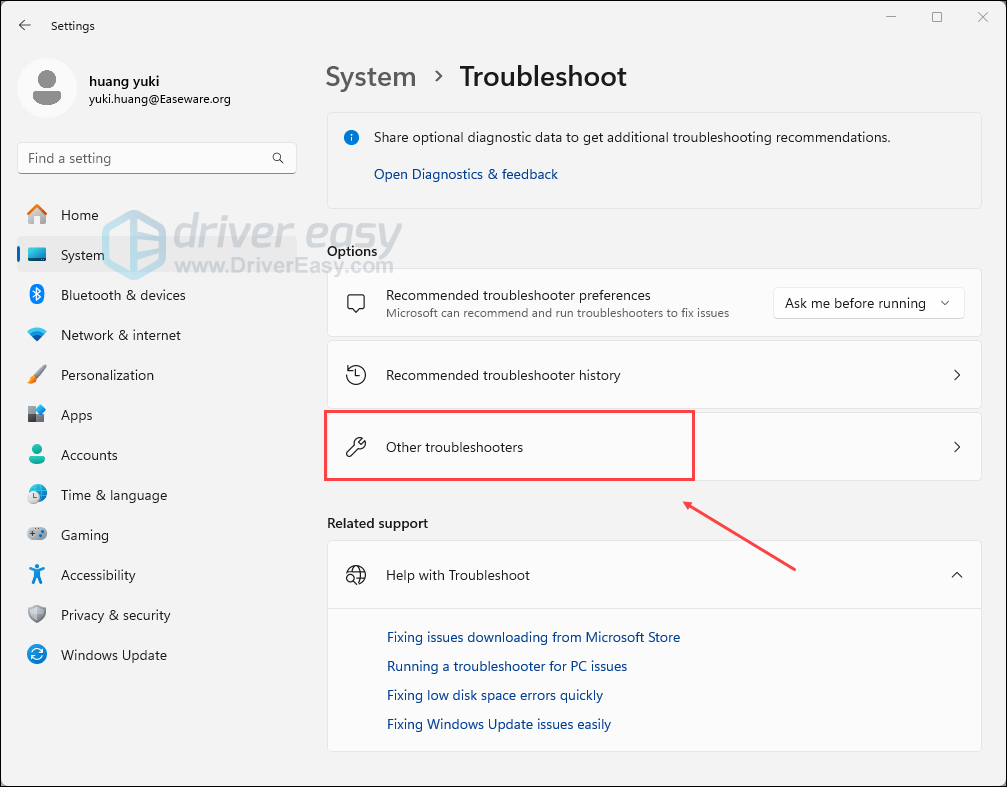
Task: Click the back arrow in Settings header
Action: click(x=25, y=26)
